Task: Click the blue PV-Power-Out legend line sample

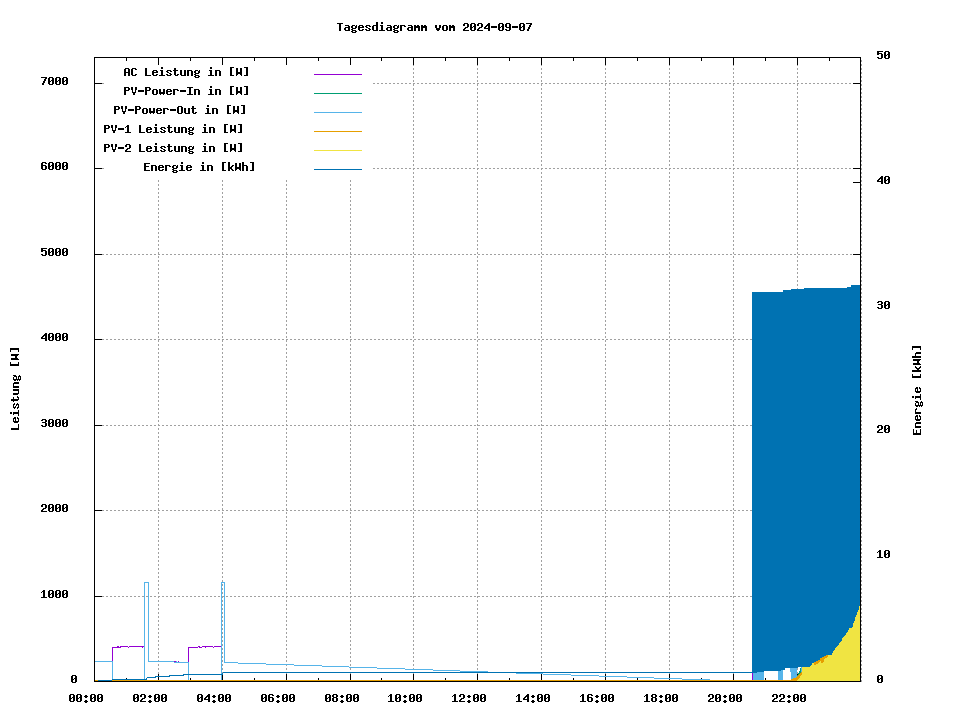Action: point(337,112)
